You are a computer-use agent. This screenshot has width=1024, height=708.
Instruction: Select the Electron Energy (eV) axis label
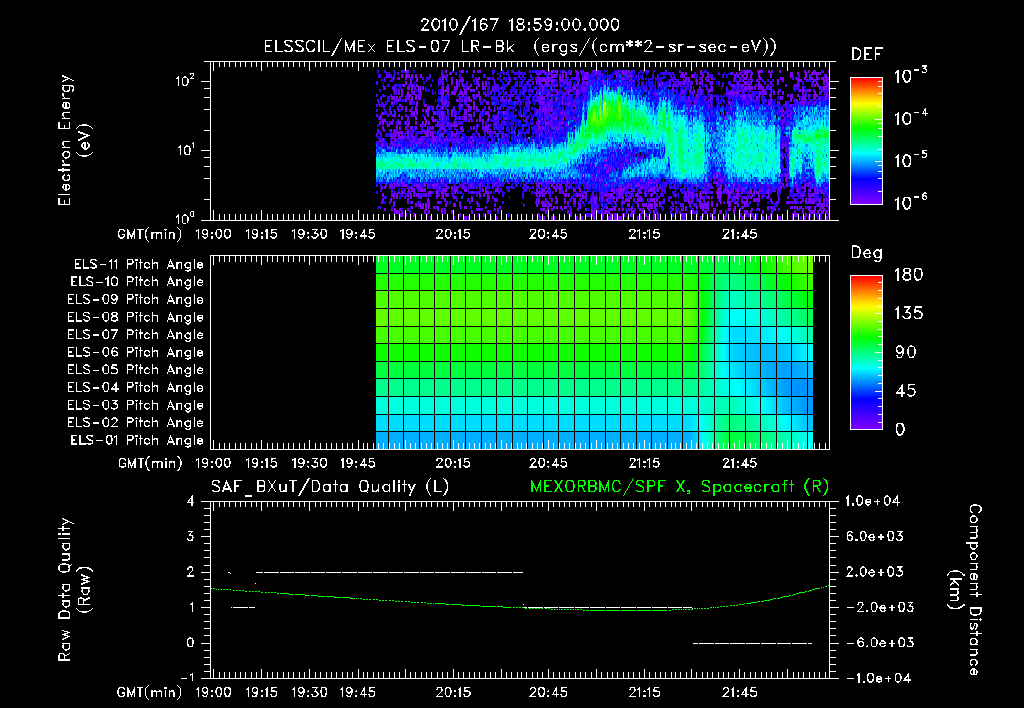pyautogui.click(x=74, y=140)
